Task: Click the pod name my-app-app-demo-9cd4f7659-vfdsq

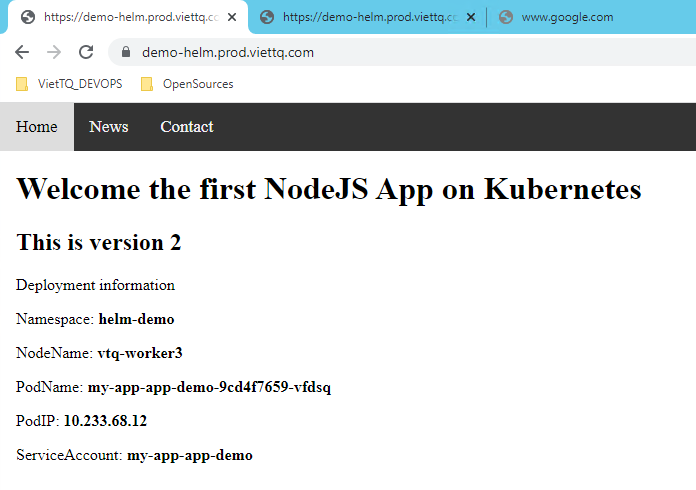Action: pyautogui.click(x=209, y=387)
